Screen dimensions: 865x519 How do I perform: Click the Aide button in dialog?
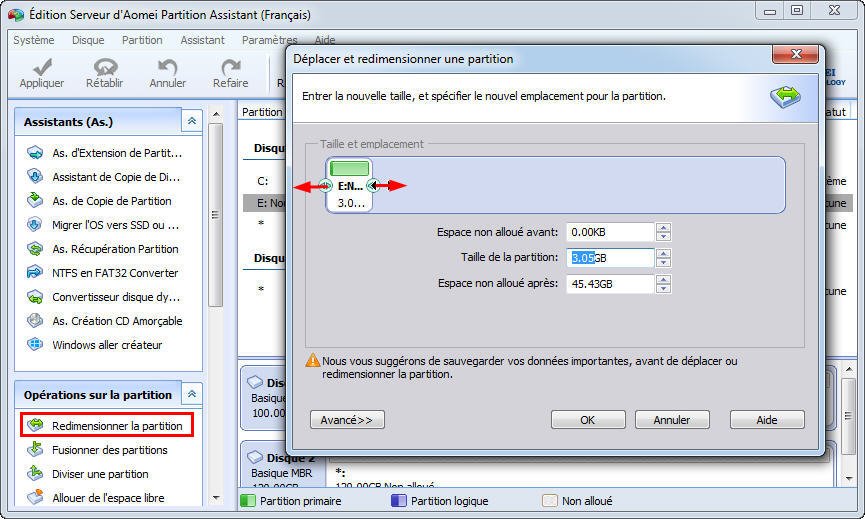pyautogui.click(x=767, y=420)
